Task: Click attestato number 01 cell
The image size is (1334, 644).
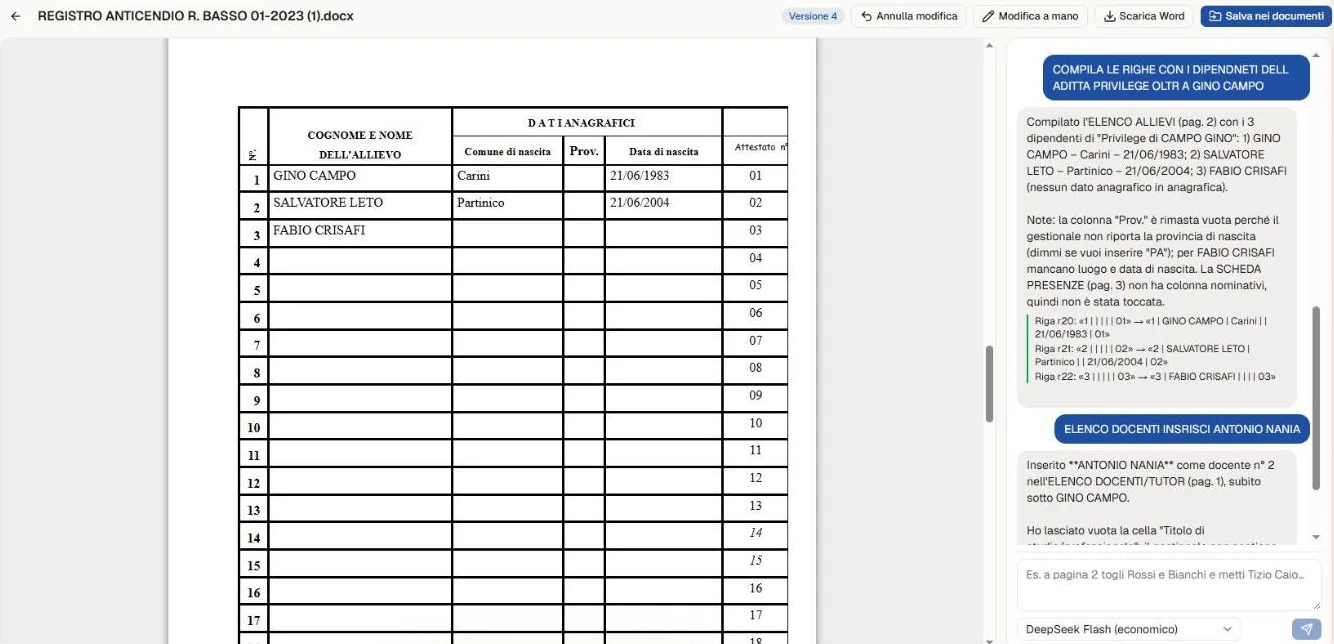Action: 755,176
